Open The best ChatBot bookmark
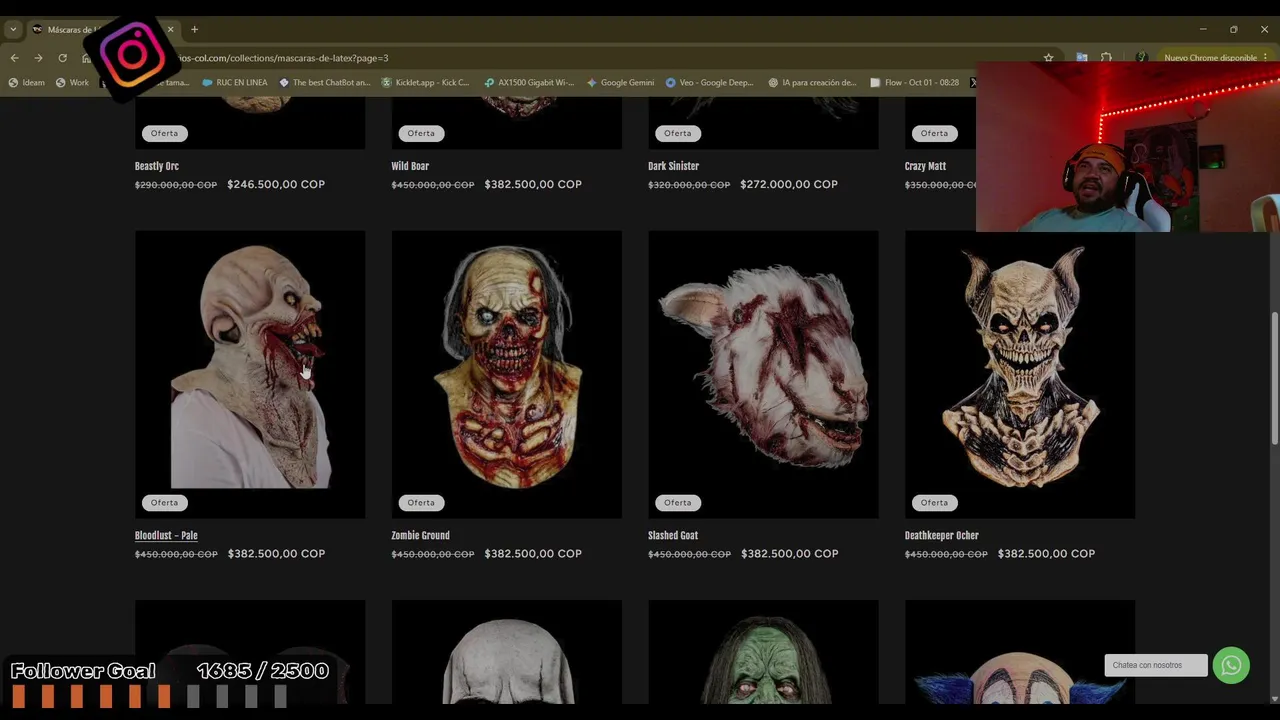Viewport: 1280px width, 720px height. coord(324,83)
